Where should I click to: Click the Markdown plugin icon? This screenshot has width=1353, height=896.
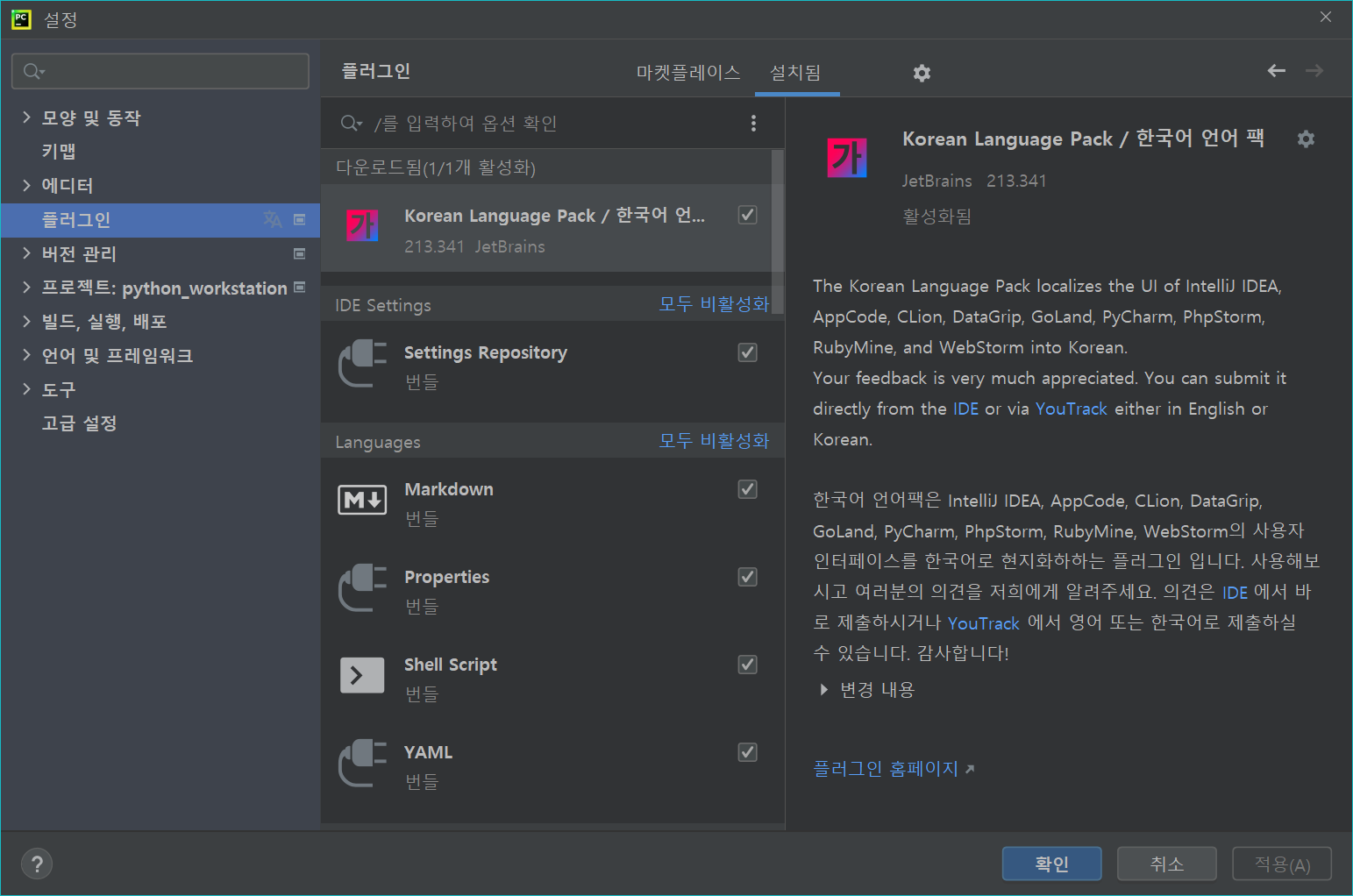coord(362,500)
